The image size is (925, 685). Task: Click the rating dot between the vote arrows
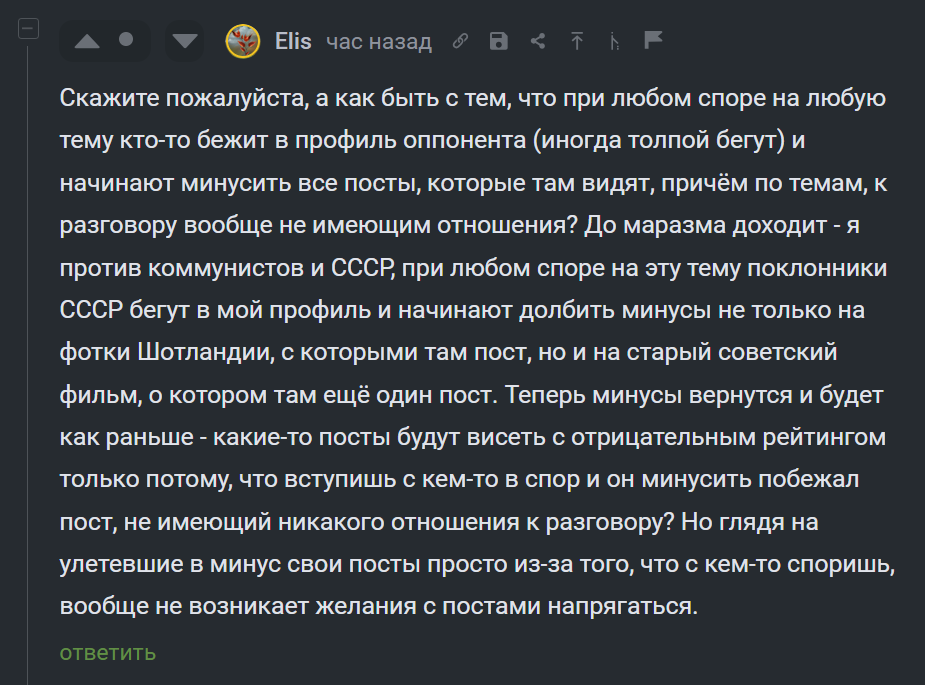pos(126,40)
